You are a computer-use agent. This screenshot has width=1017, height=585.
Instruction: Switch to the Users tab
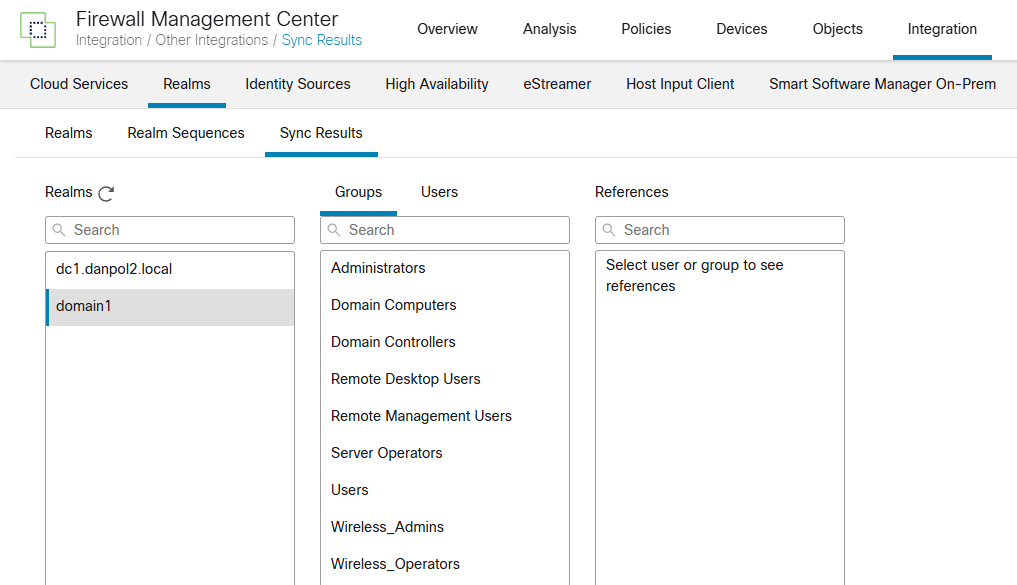pos(439,192)
